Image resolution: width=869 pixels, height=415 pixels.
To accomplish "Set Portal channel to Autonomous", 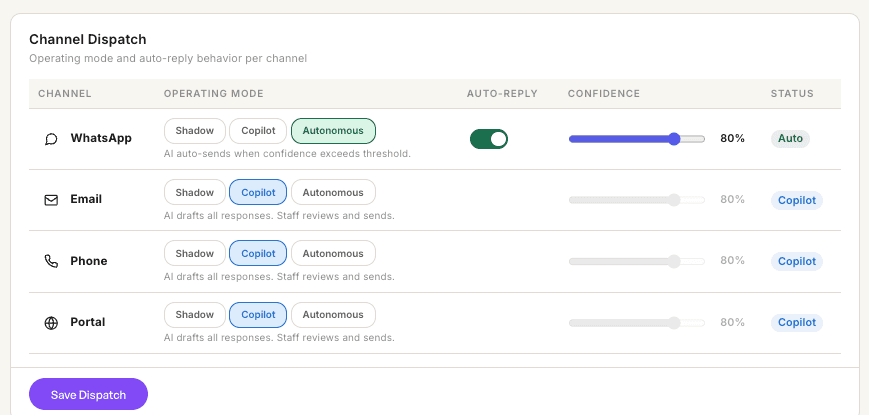I will (x=333, y=315).
